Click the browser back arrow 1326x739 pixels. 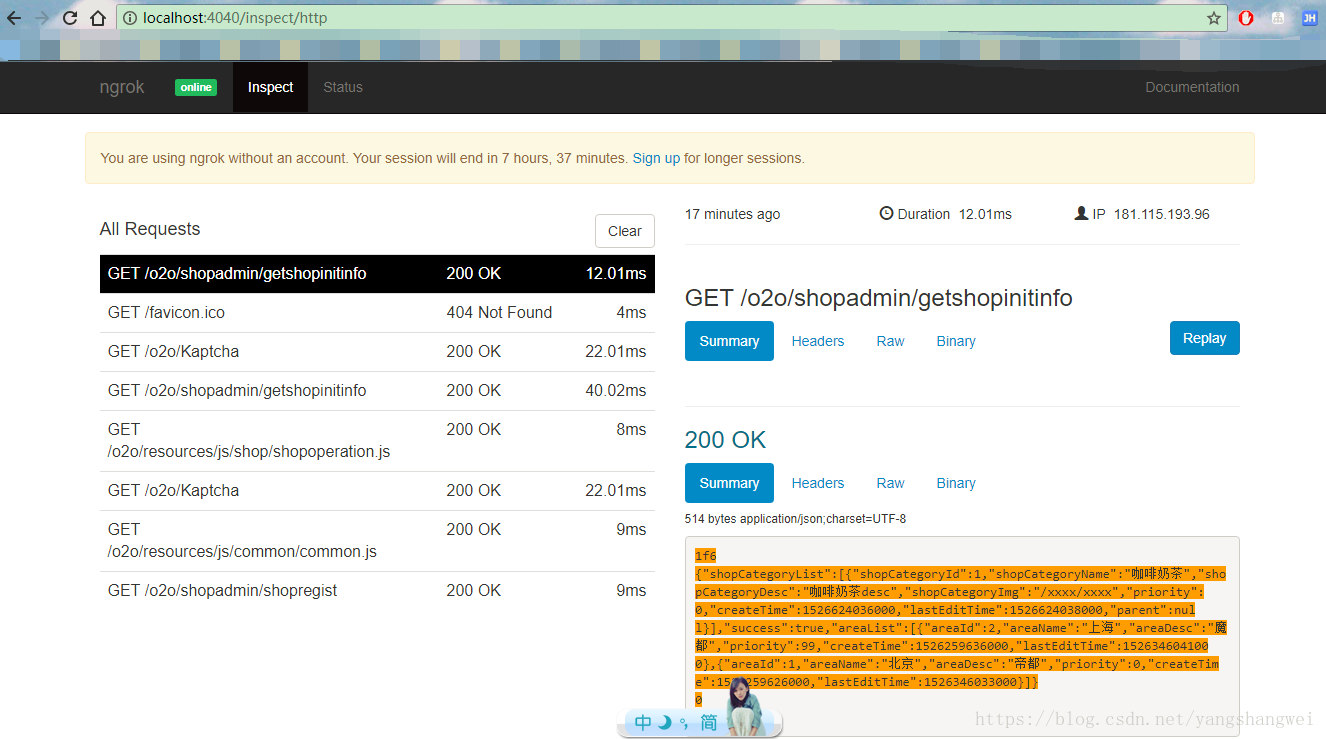click(x=14, y=18)
